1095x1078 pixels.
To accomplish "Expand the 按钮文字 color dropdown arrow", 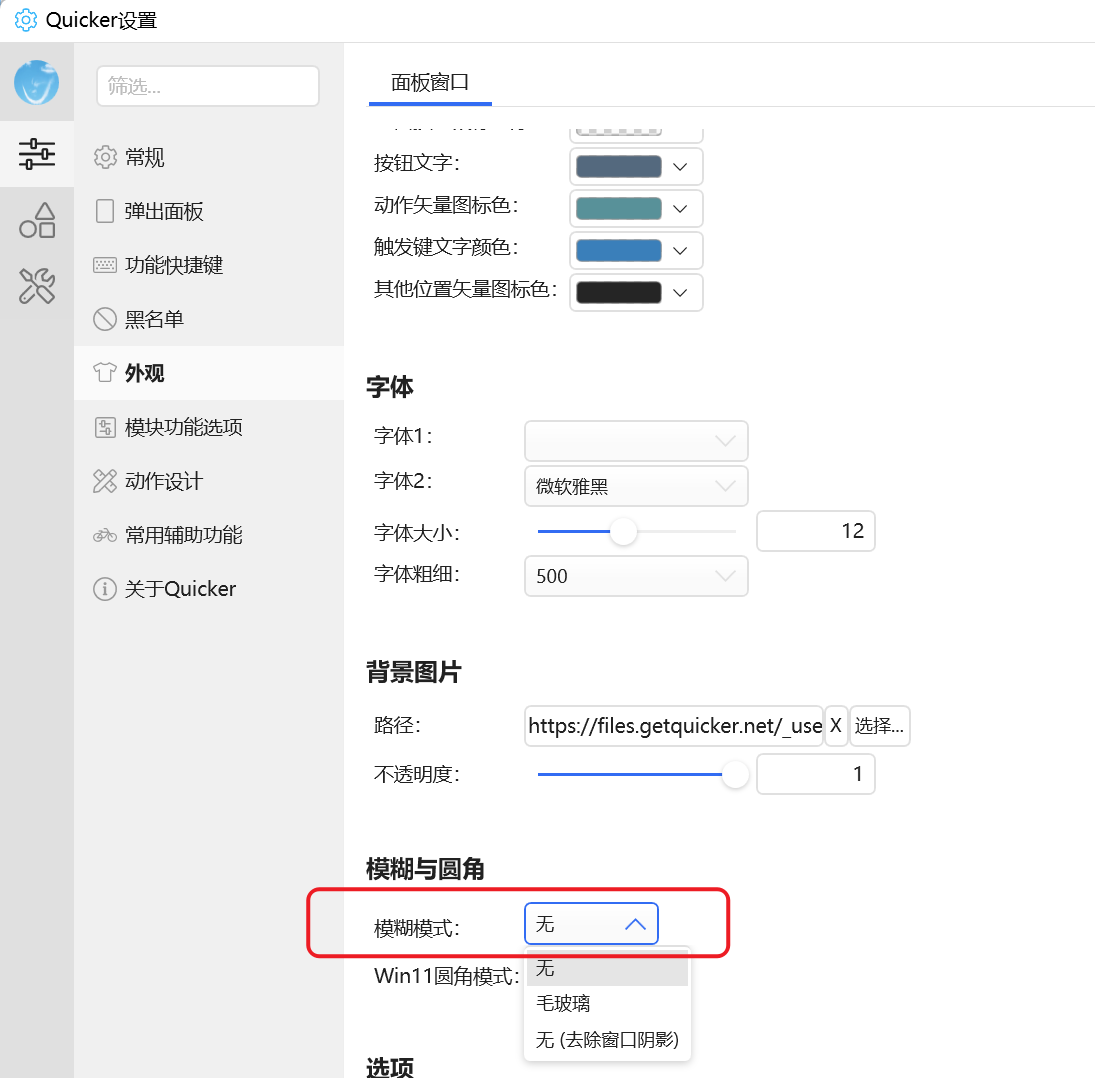I will (x=680, y=167).
